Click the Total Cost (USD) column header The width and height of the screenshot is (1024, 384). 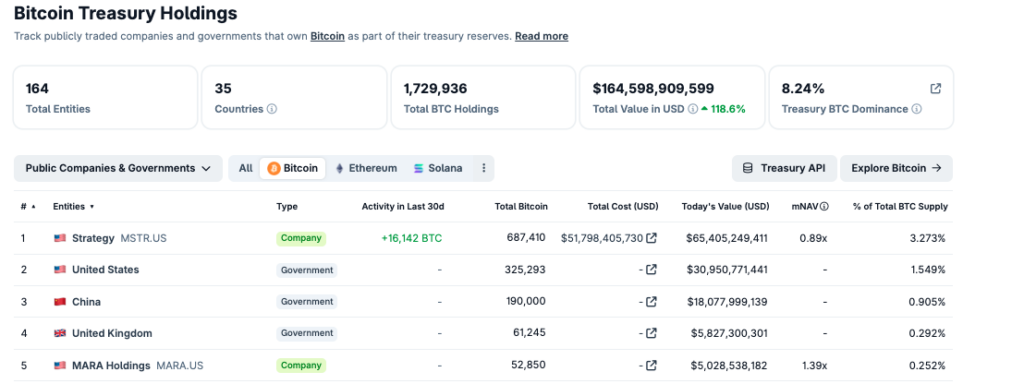tap(623, 206)
